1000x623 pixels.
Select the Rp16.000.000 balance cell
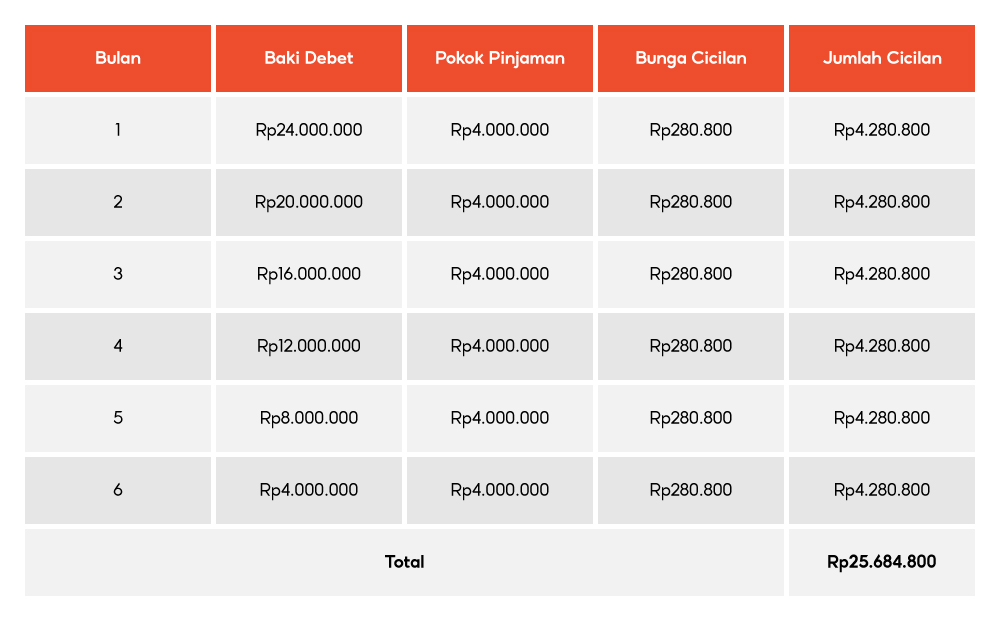pyautogui.click(x=309, y=274)
